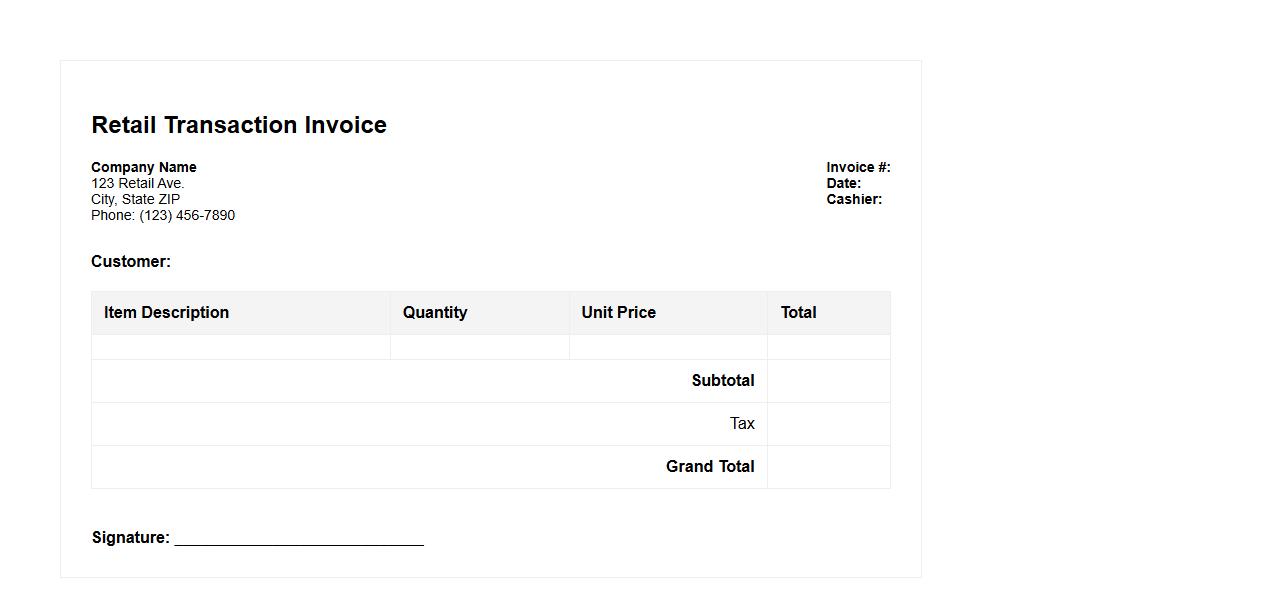The height and width of the screenshot is (601, 1278).
Task: Click the Retail Transaction Invoice title
Action: (239, 125)
